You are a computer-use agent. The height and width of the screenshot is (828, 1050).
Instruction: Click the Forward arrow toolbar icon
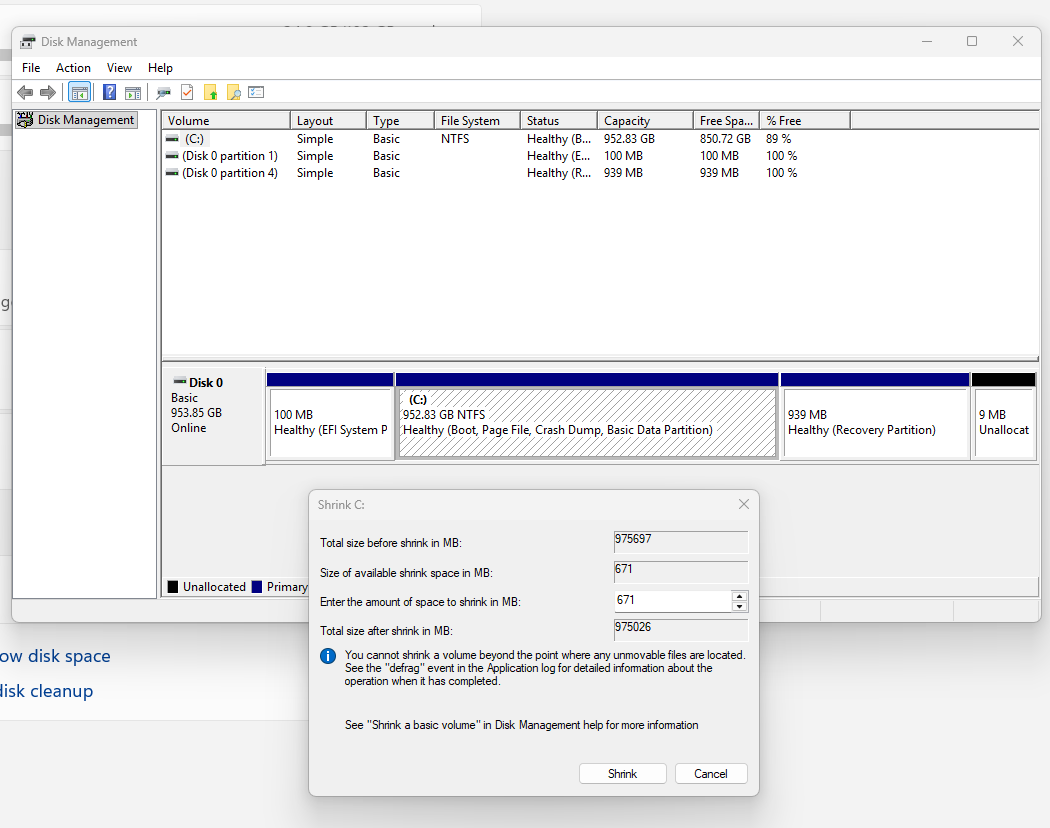48,92
